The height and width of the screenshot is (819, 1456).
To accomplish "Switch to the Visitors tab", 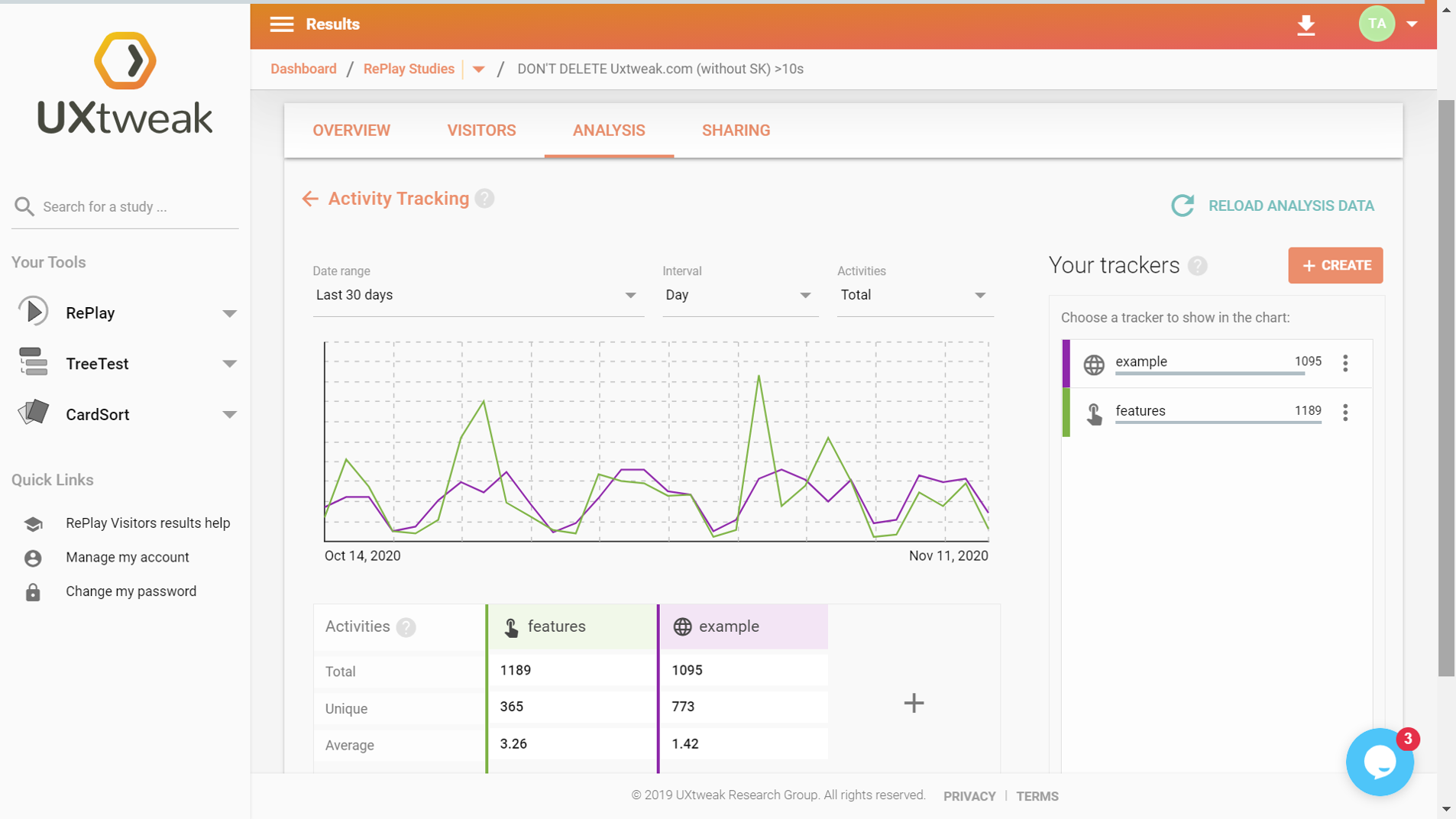I will point(481,131).
